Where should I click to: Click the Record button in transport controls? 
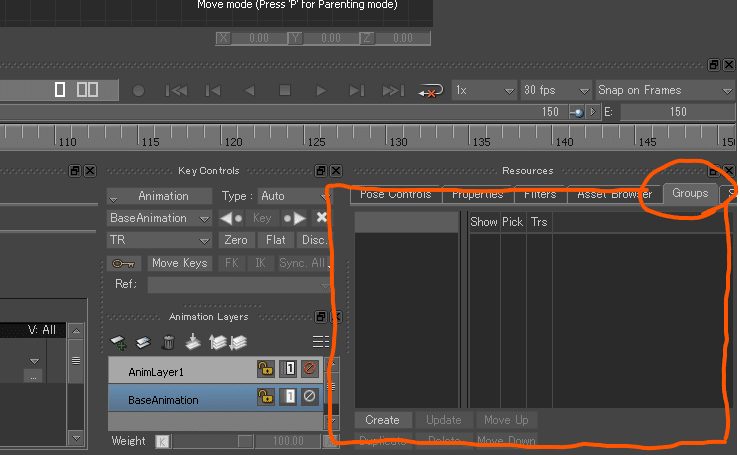click(x=138, y=90)
